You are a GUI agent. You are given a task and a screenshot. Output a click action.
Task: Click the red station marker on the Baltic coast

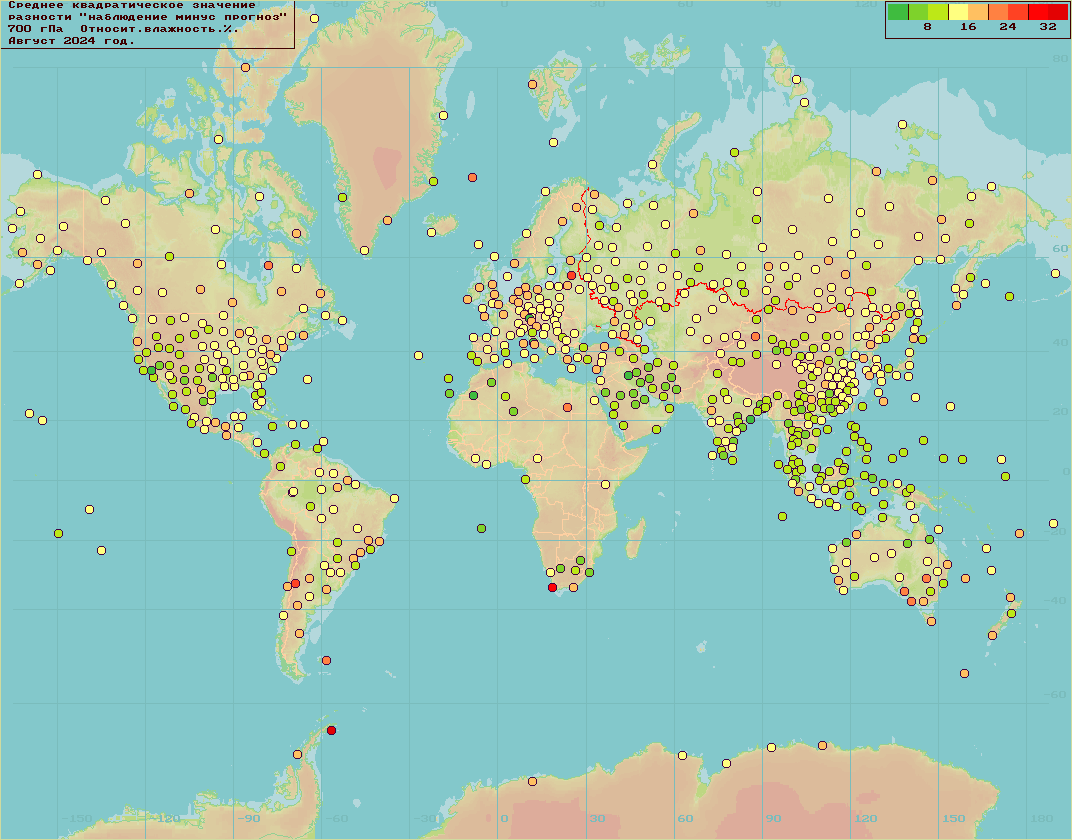click(571, 275)
